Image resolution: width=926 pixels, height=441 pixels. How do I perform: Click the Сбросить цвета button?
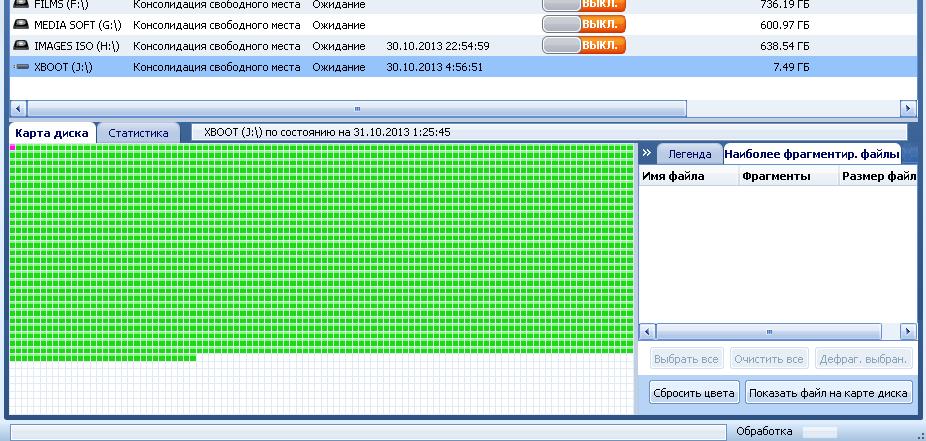coord(694,393)
